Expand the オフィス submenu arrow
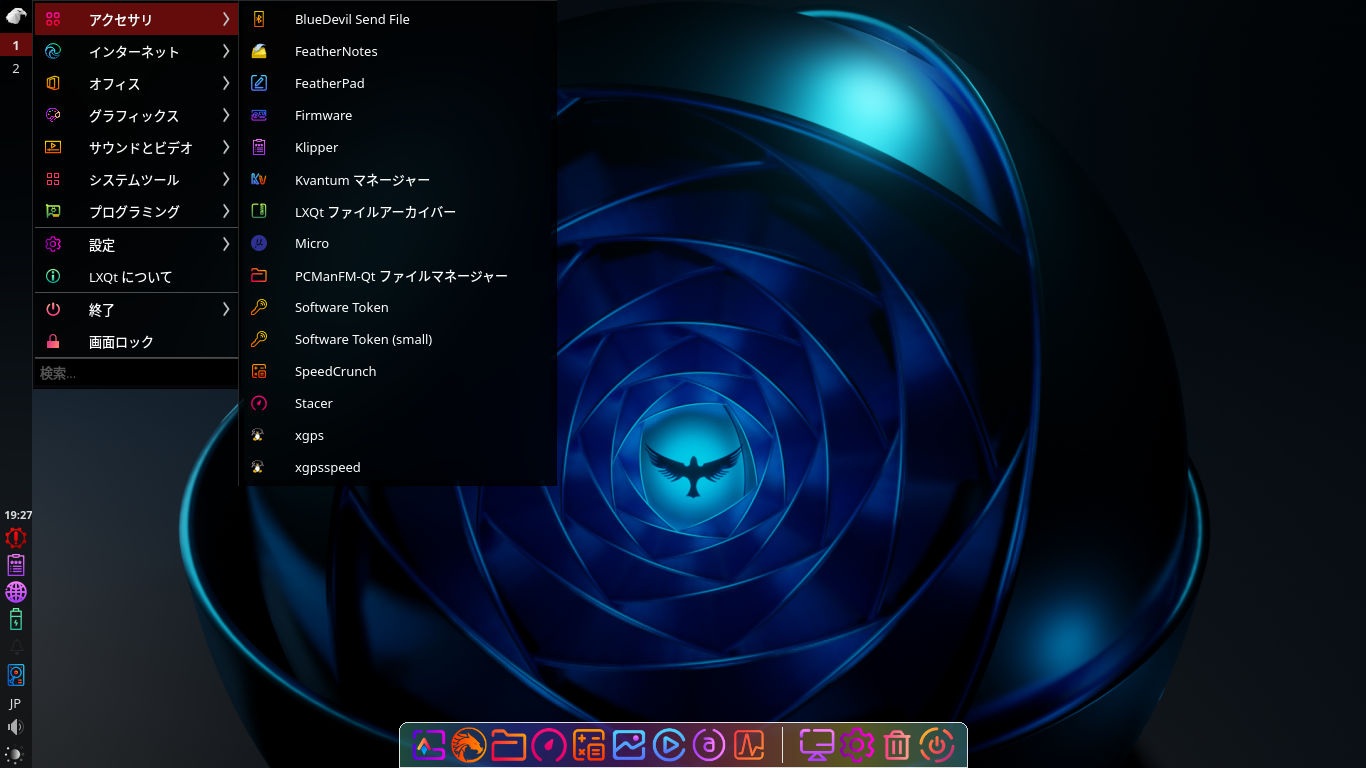This screenshot has height=768, width=1366. click(x=226, y=83)
